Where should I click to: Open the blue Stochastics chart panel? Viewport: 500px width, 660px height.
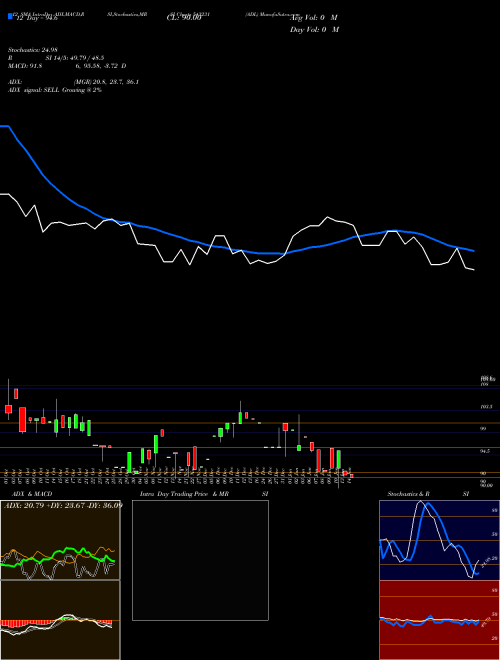pos(439,540)
